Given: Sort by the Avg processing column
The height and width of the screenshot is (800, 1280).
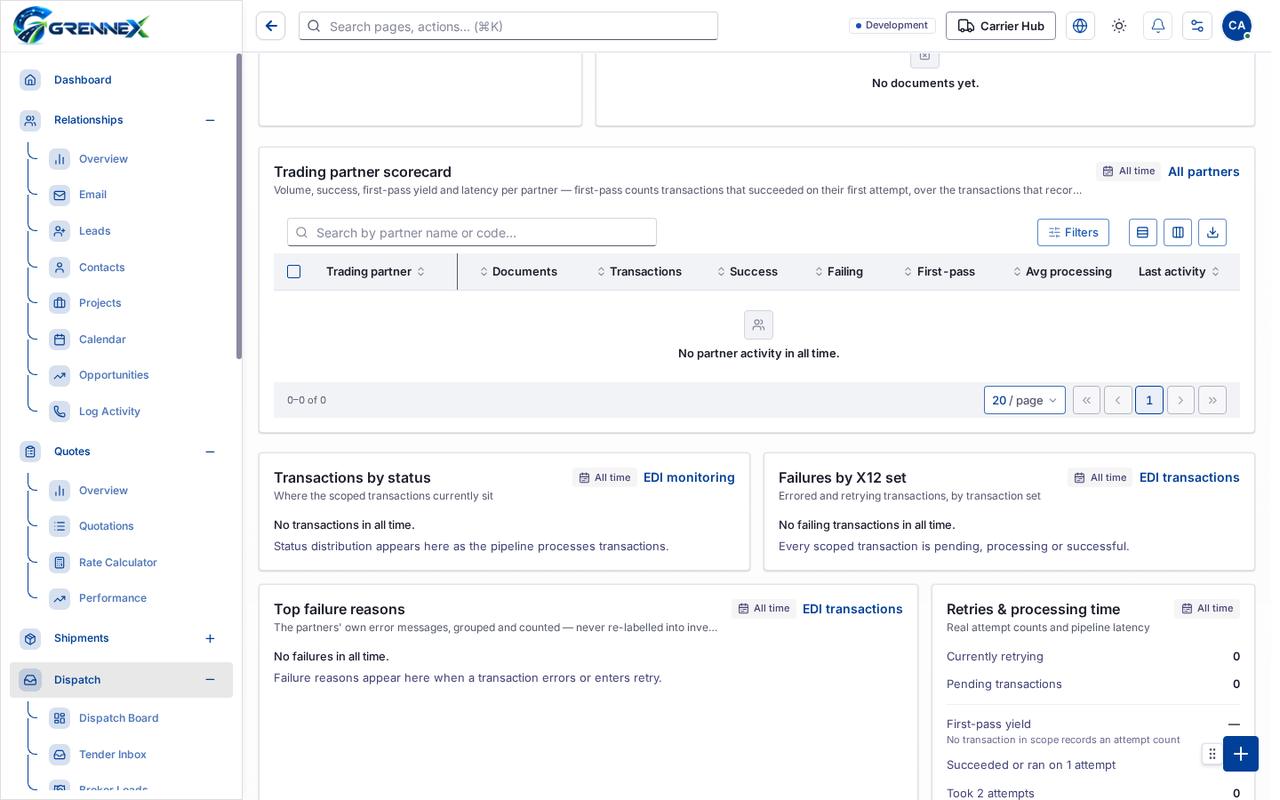Looking at the screenshot, I should tap(1062, 272).
